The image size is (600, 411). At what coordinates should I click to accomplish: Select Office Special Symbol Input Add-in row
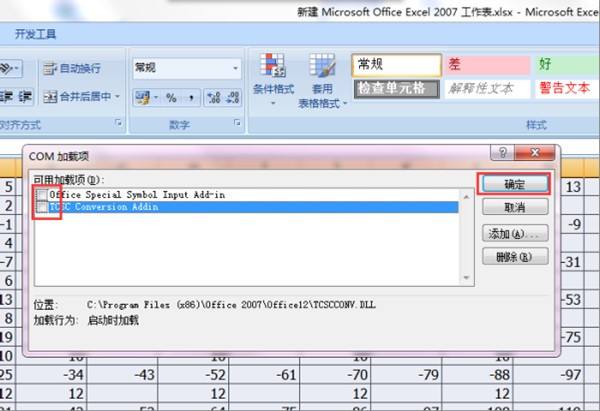[x=247, y=195]
